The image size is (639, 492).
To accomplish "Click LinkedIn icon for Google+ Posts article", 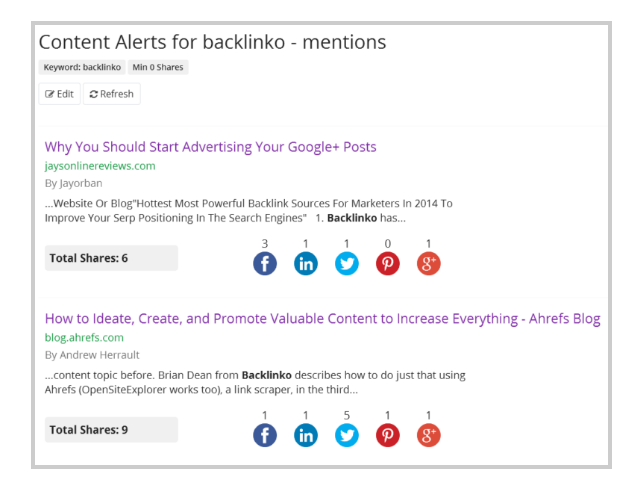I will [306, 263].
